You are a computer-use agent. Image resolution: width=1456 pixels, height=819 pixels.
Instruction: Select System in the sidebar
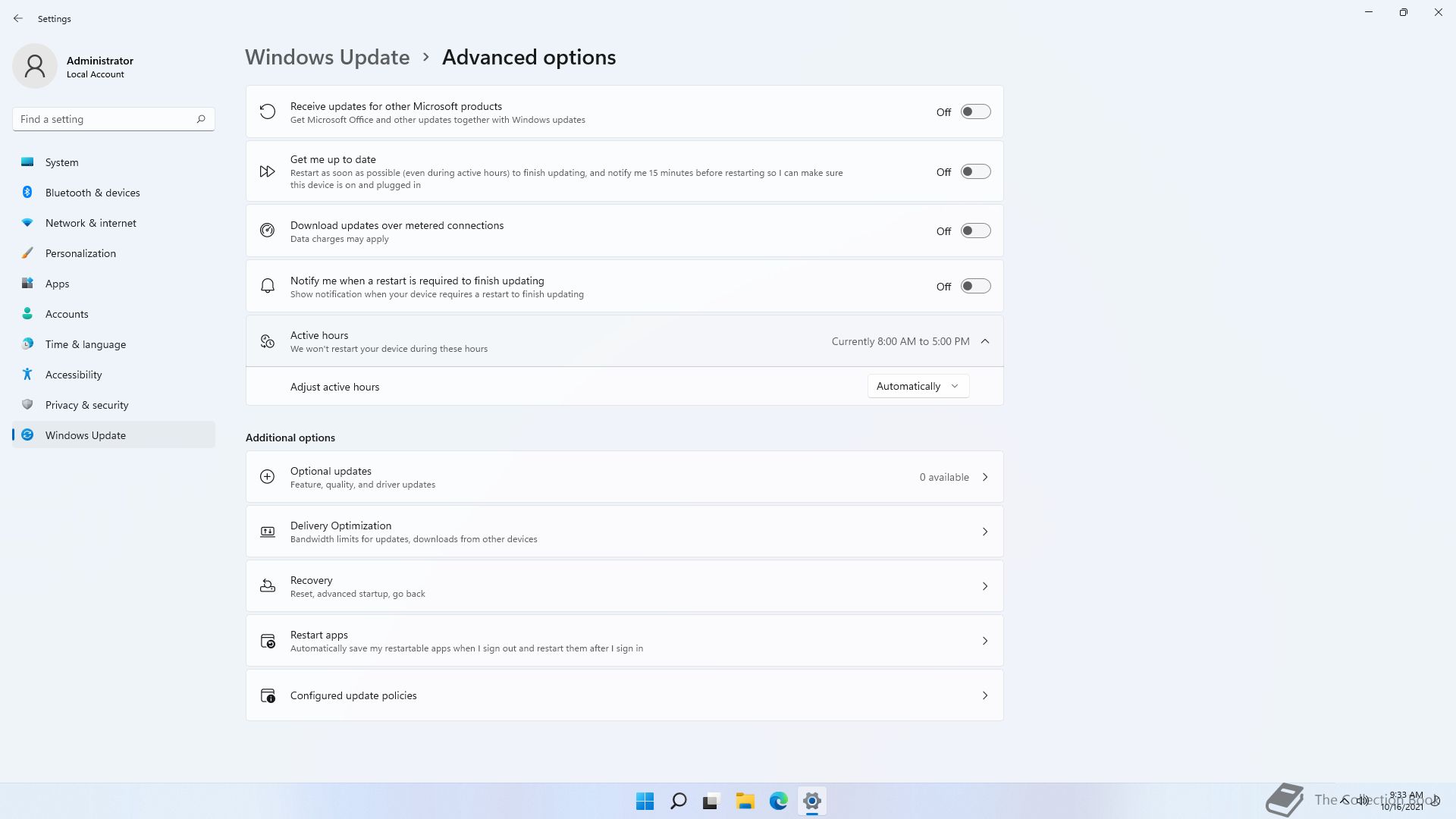click(114, 162)
